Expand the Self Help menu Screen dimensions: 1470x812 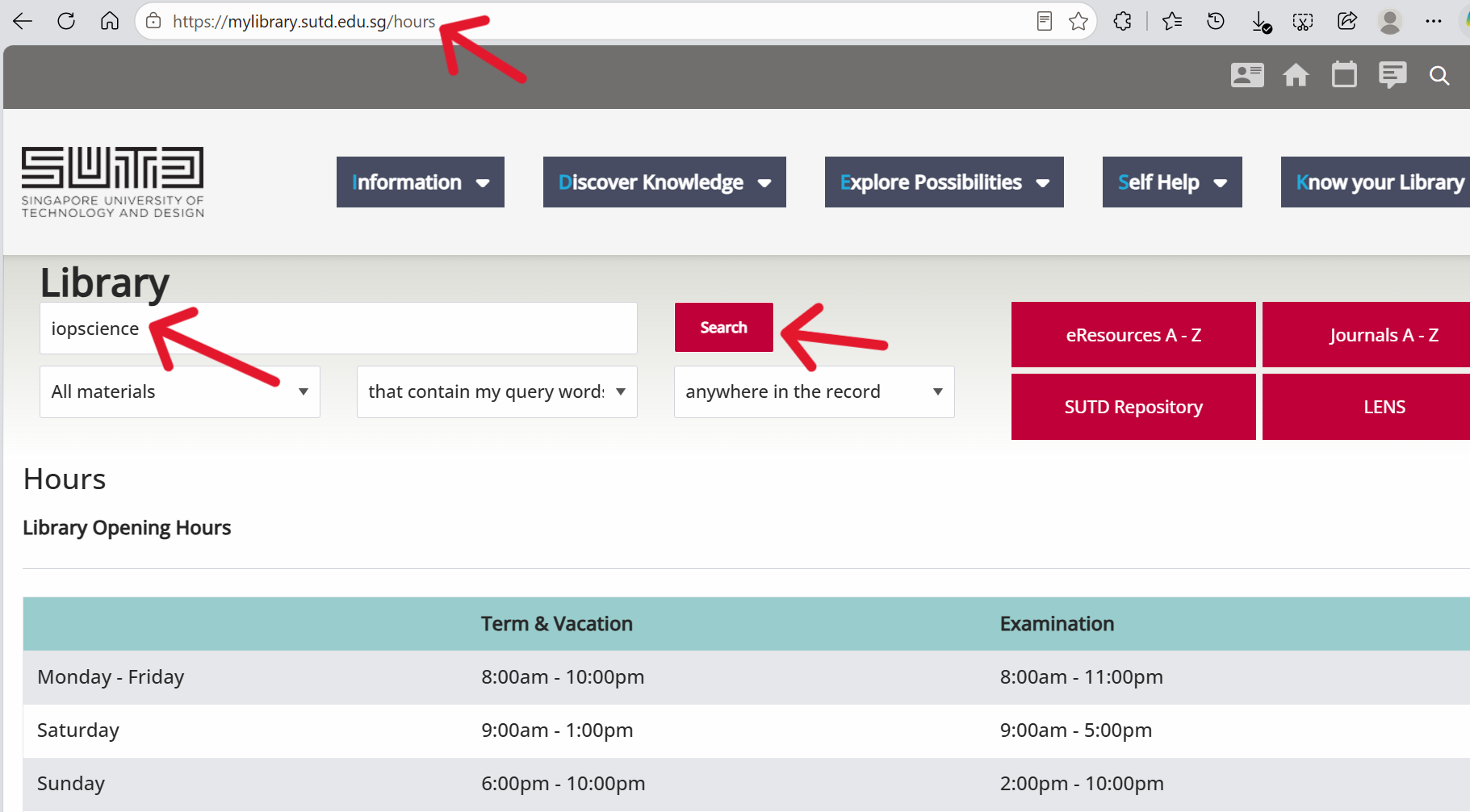[1172, 182]
